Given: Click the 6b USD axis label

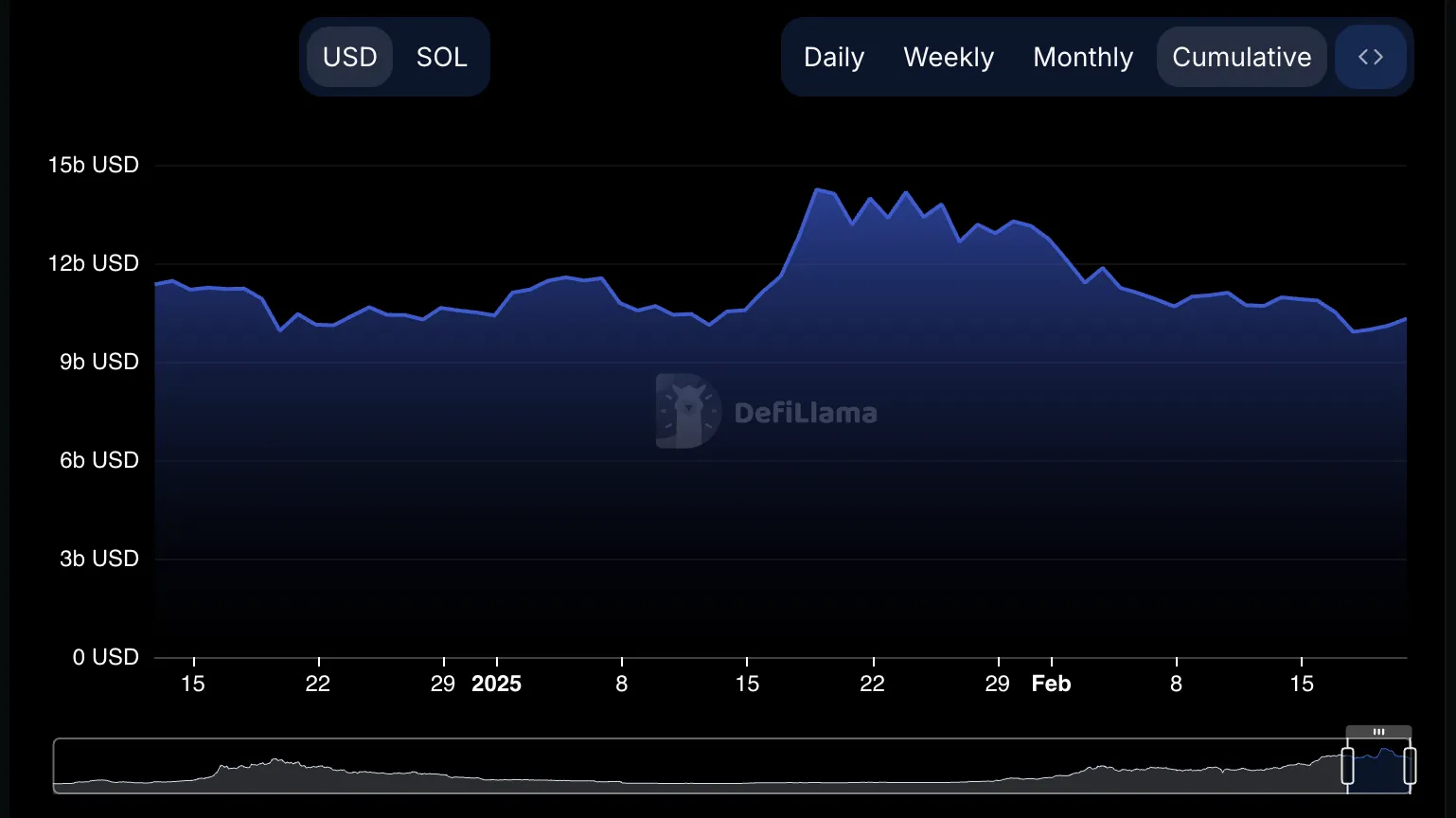Looking at the screenshot, I should (x=99, y=460).
